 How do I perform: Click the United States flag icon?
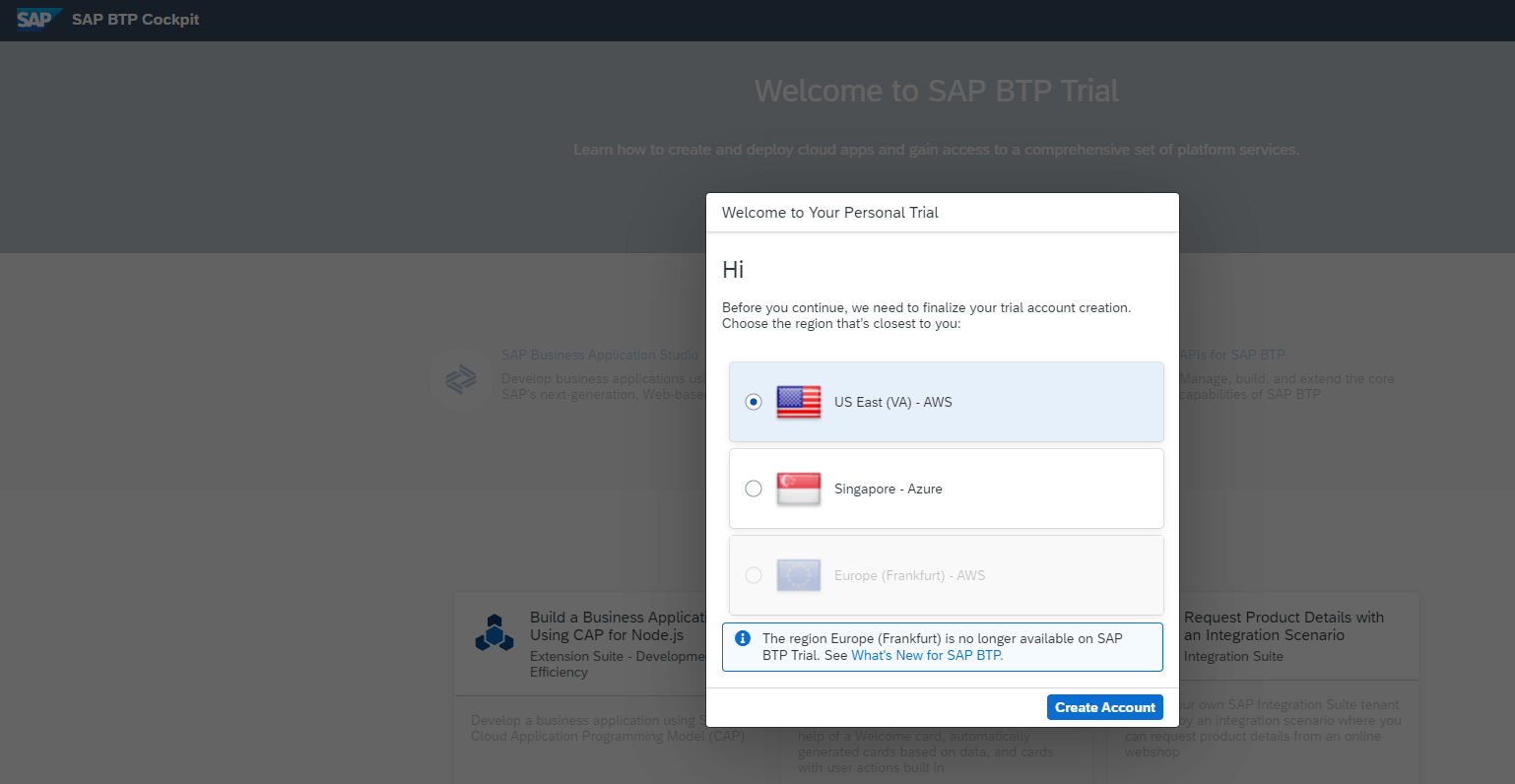click(798, 402)
